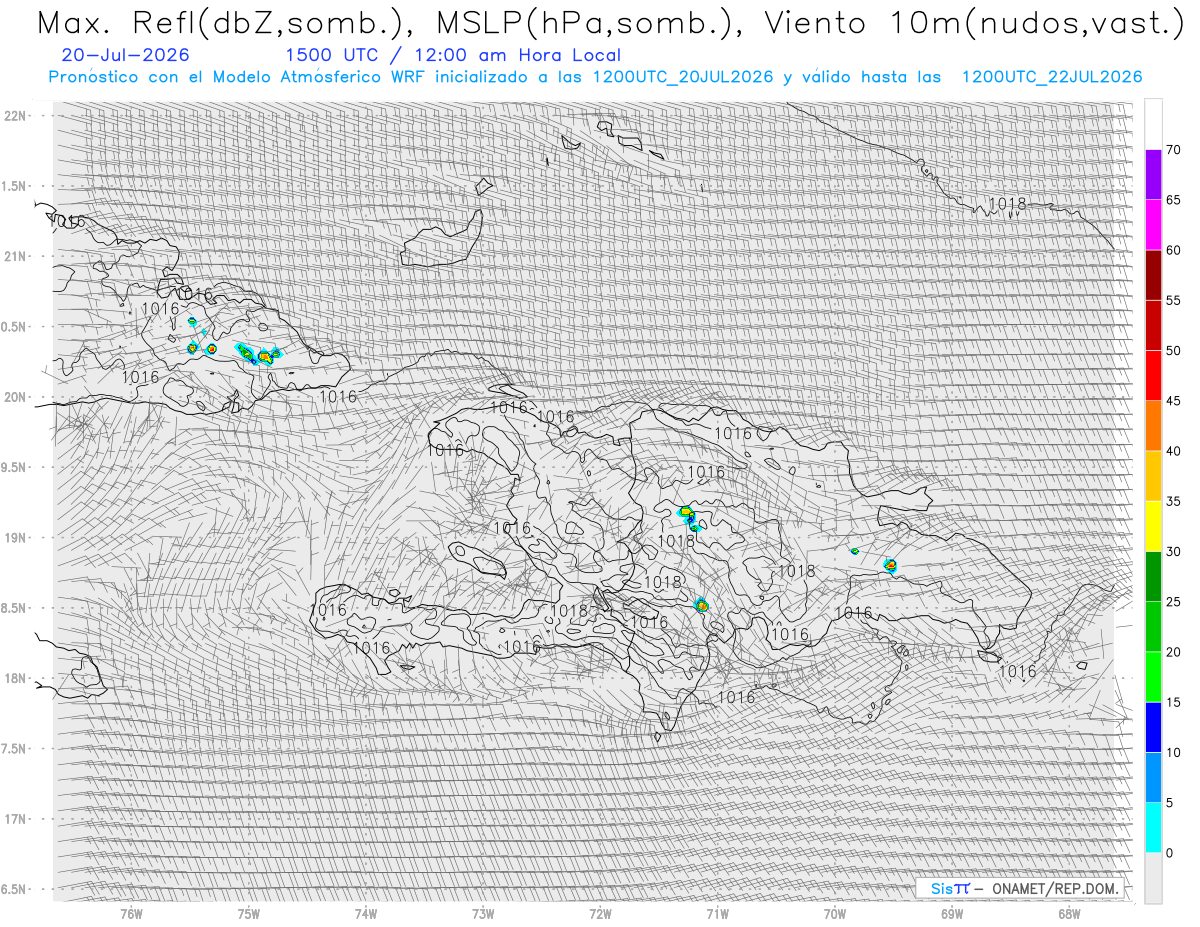Click the 'SisTT – ONAMET/REP.DOM.' credit box
Screen dimensions: 1200x927
click(1020, 888)
